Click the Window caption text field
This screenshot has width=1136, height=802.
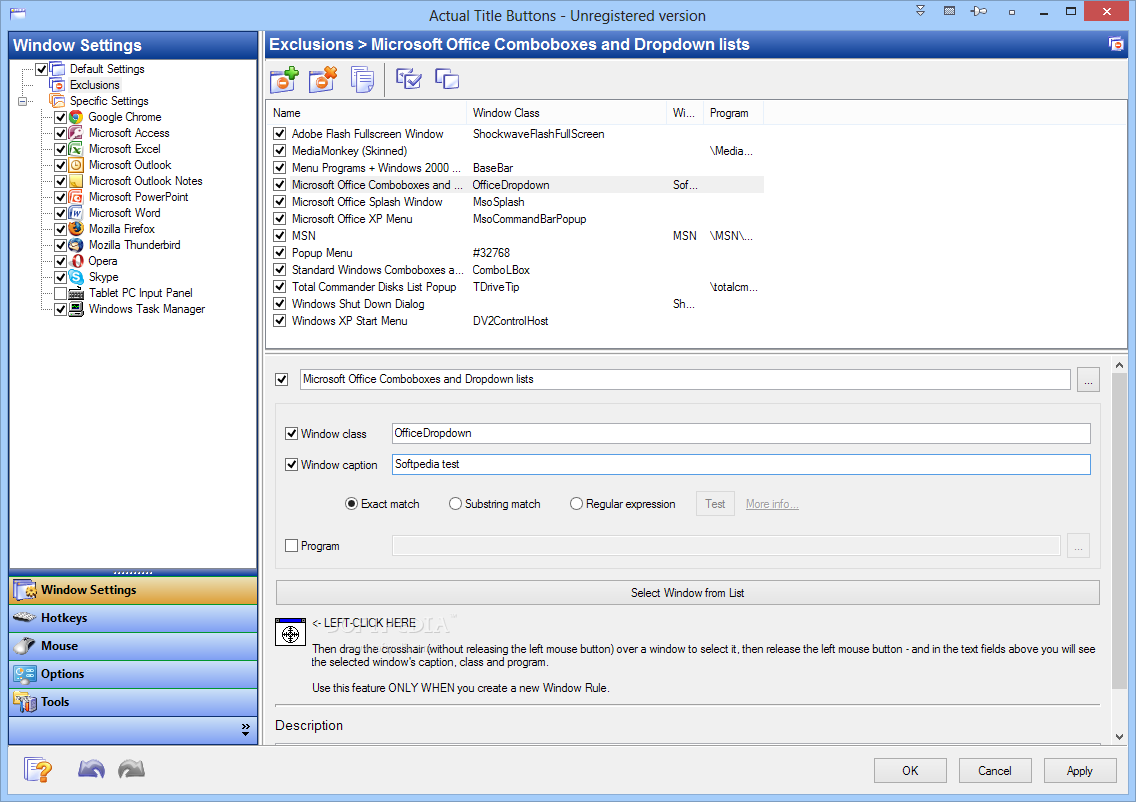coord(741,464)
